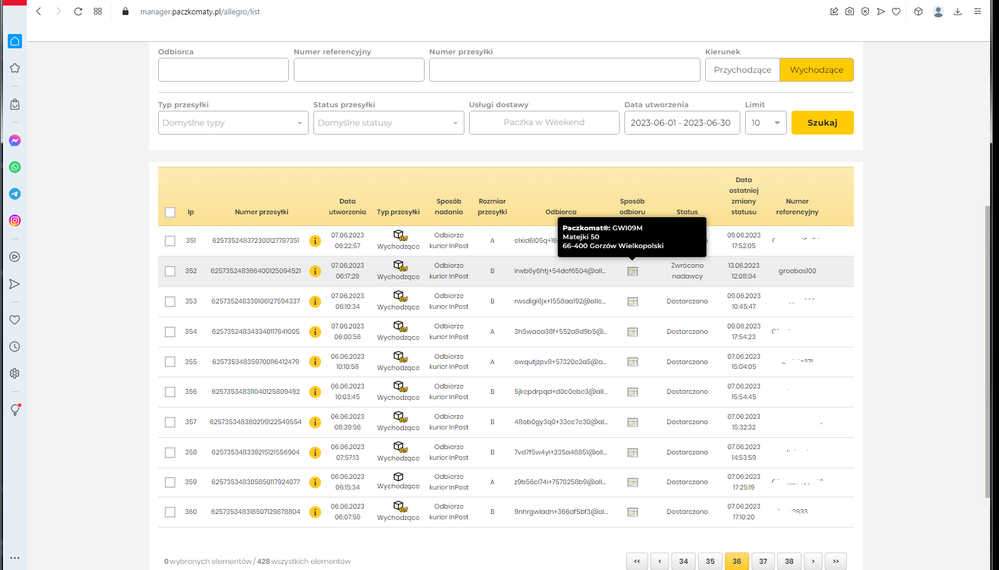Open WhatsApp in the browser sidebar

(15, 167)
